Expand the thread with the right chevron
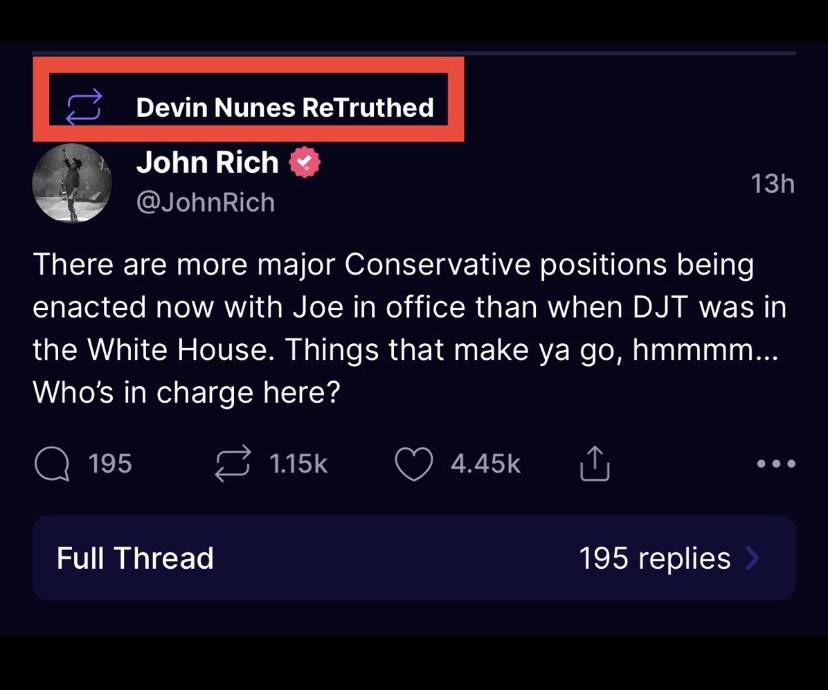Viewport: 828px width, 690px height. tap(753, 558)
